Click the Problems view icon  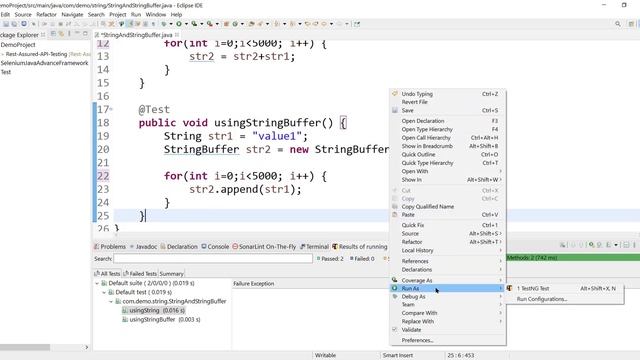pyautogui.click(x=97, y=247)
